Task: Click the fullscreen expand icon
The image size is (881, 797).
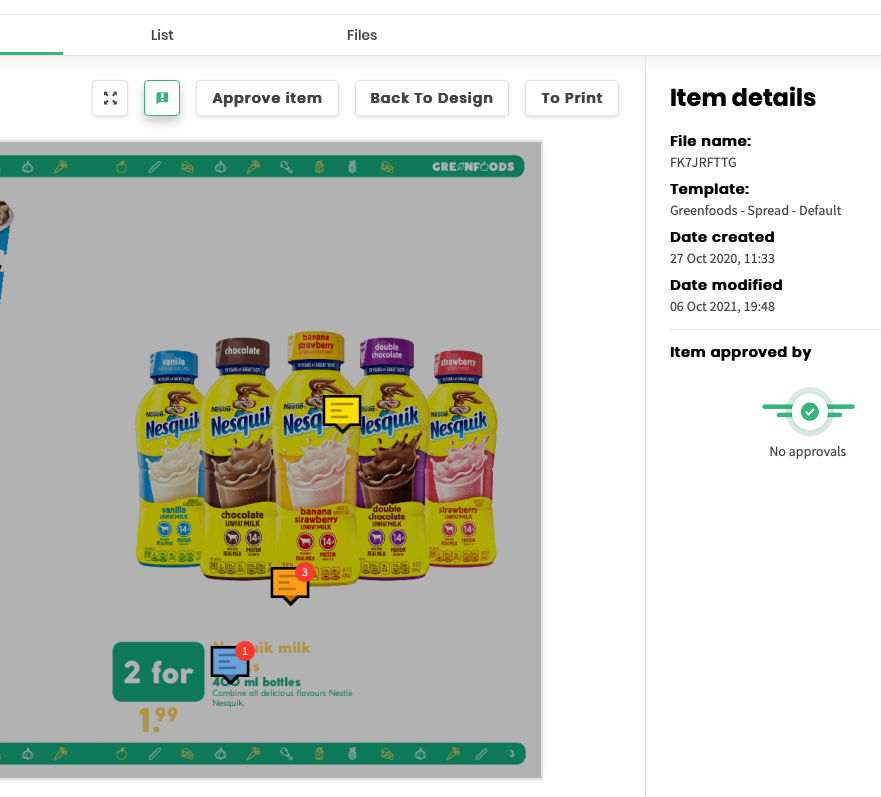Action: pyautogui.click(x=110, y=98)
